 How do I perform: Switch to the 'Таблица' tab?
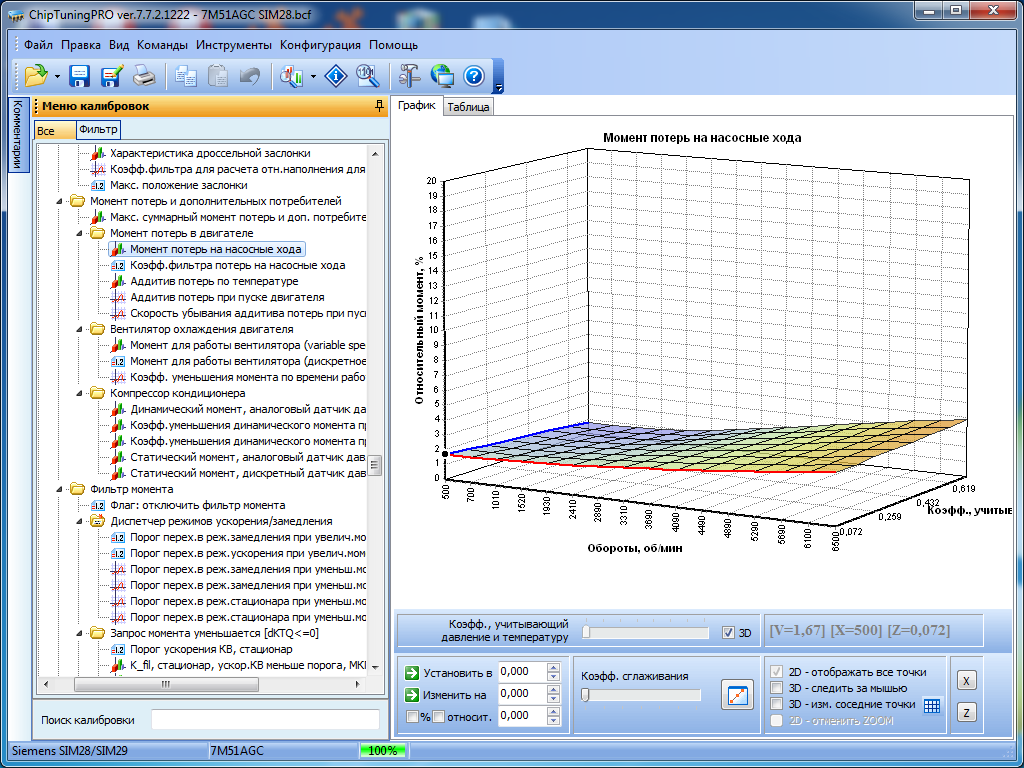(468, 107)
